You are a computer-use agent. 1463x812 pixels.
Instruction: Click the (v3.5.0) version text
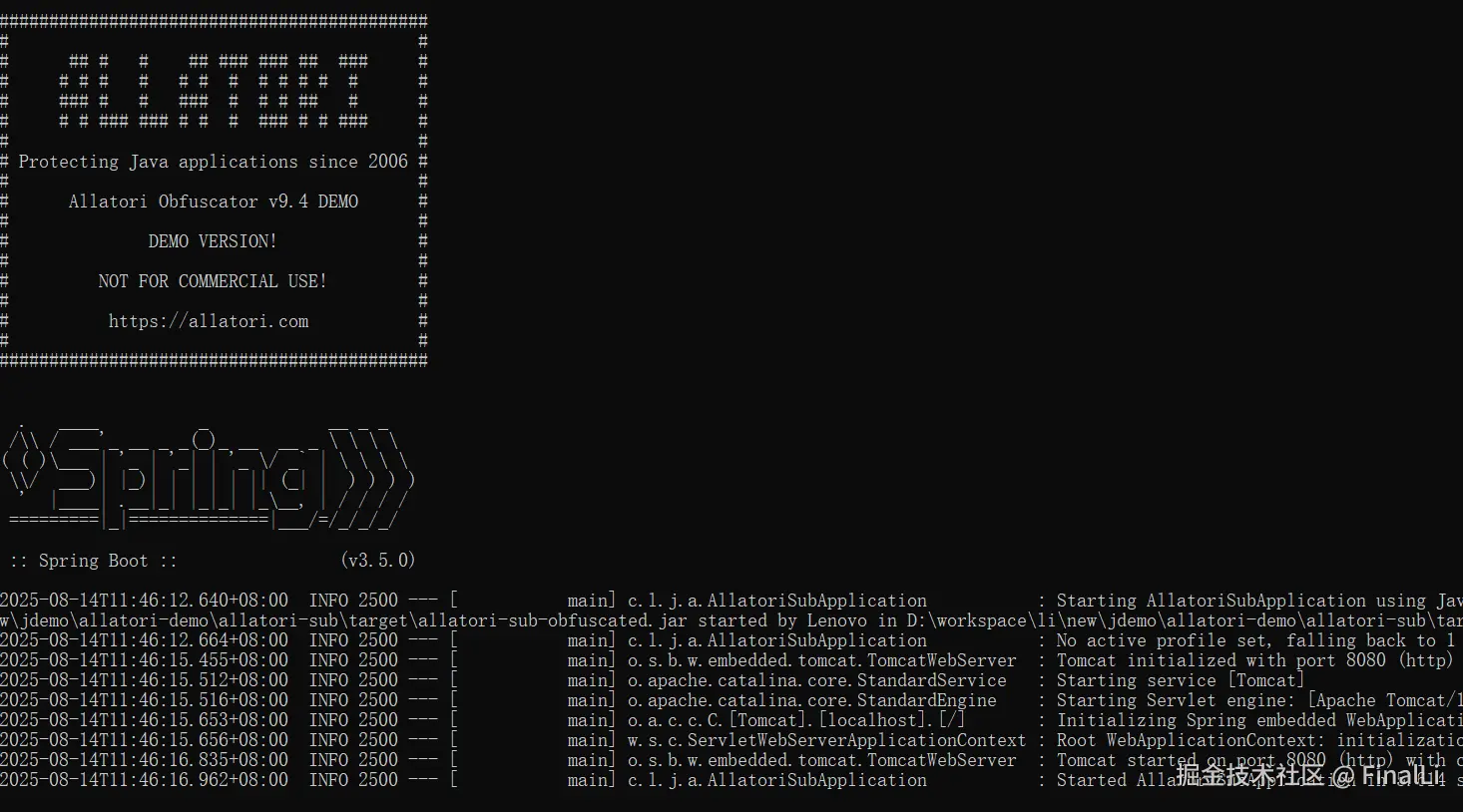pyautogui.click(x=377, y=561)
